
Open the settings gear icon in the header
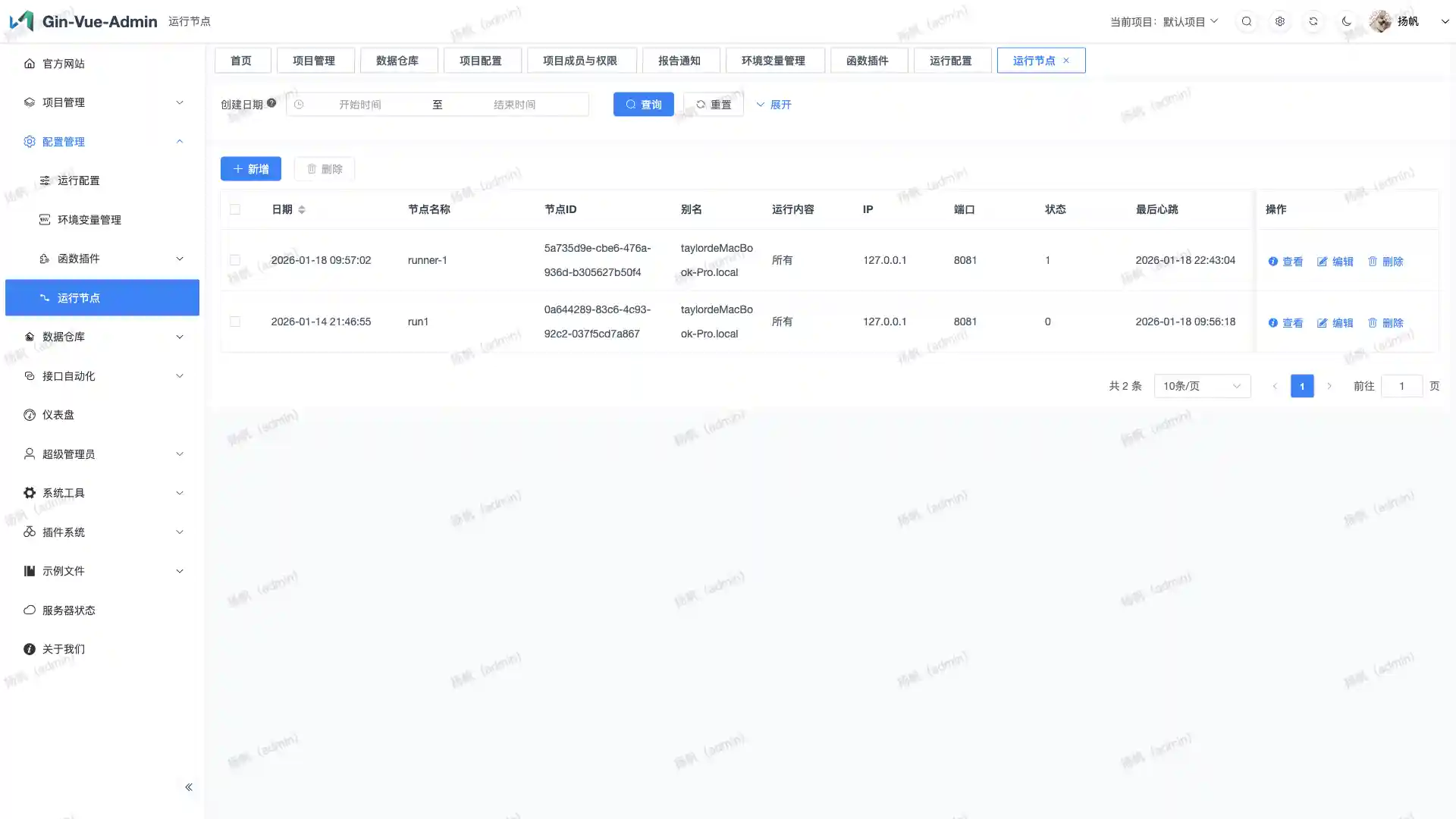coord(1280,21)
